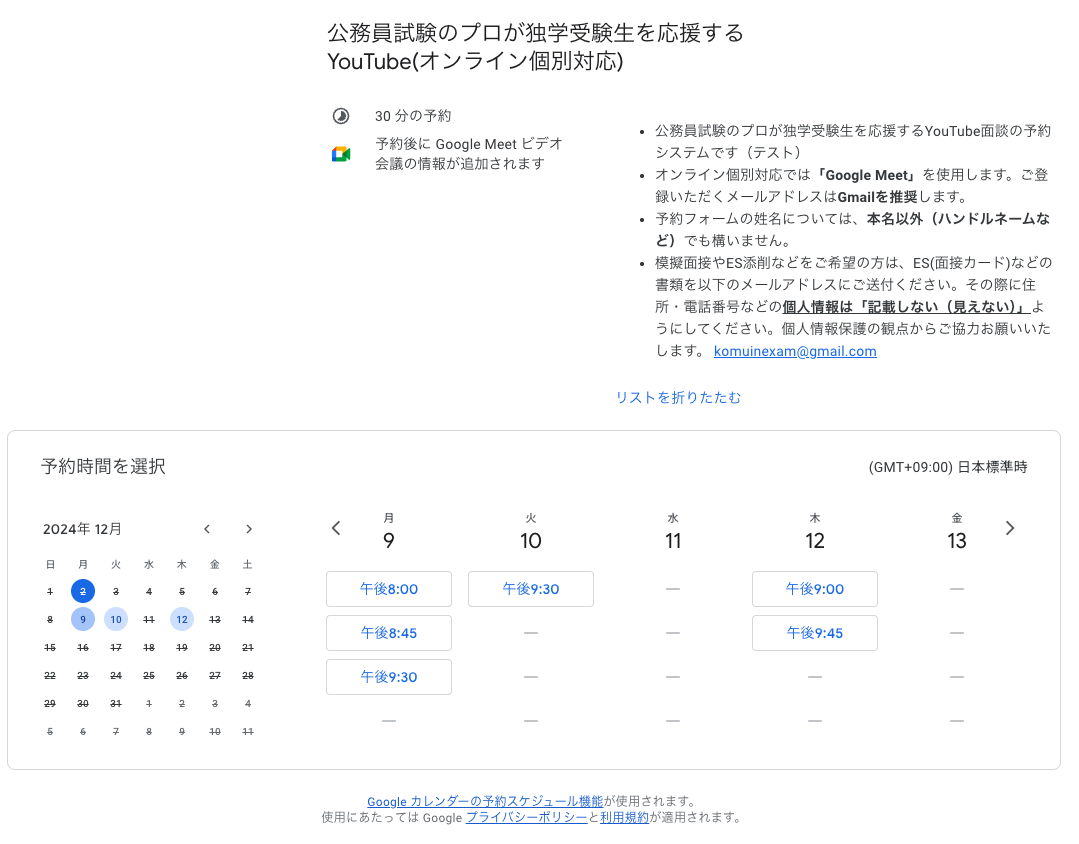Viewport: 1079px width, 844px height.
Task: Open プライバシーポリシー link
Action: pos(526,817)
